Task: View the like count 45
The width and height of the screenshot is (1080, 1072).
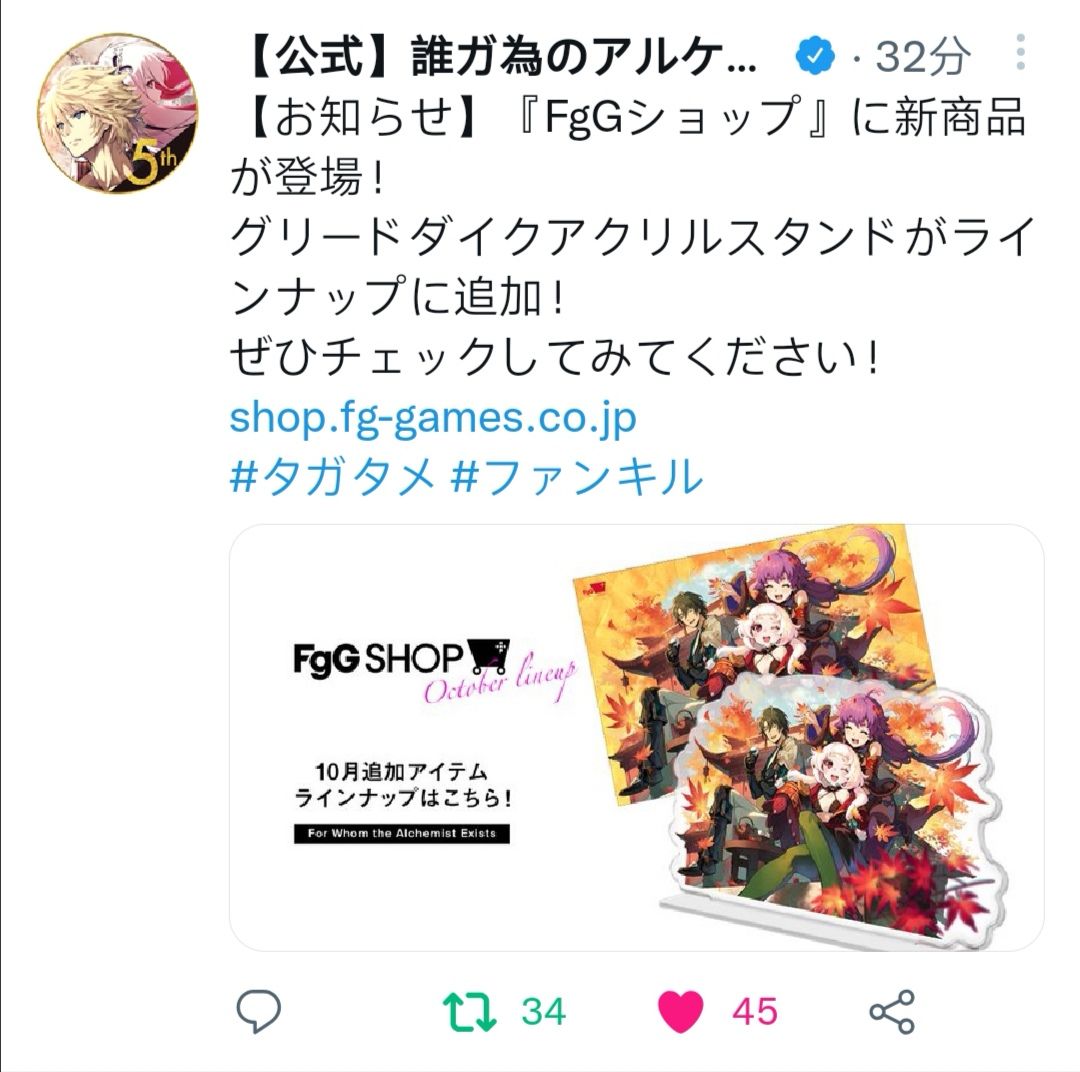Action: pos(755,1011)
